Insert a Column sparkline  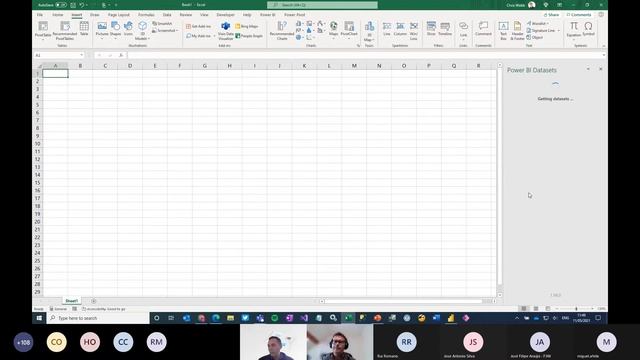(x=400, y=29)
